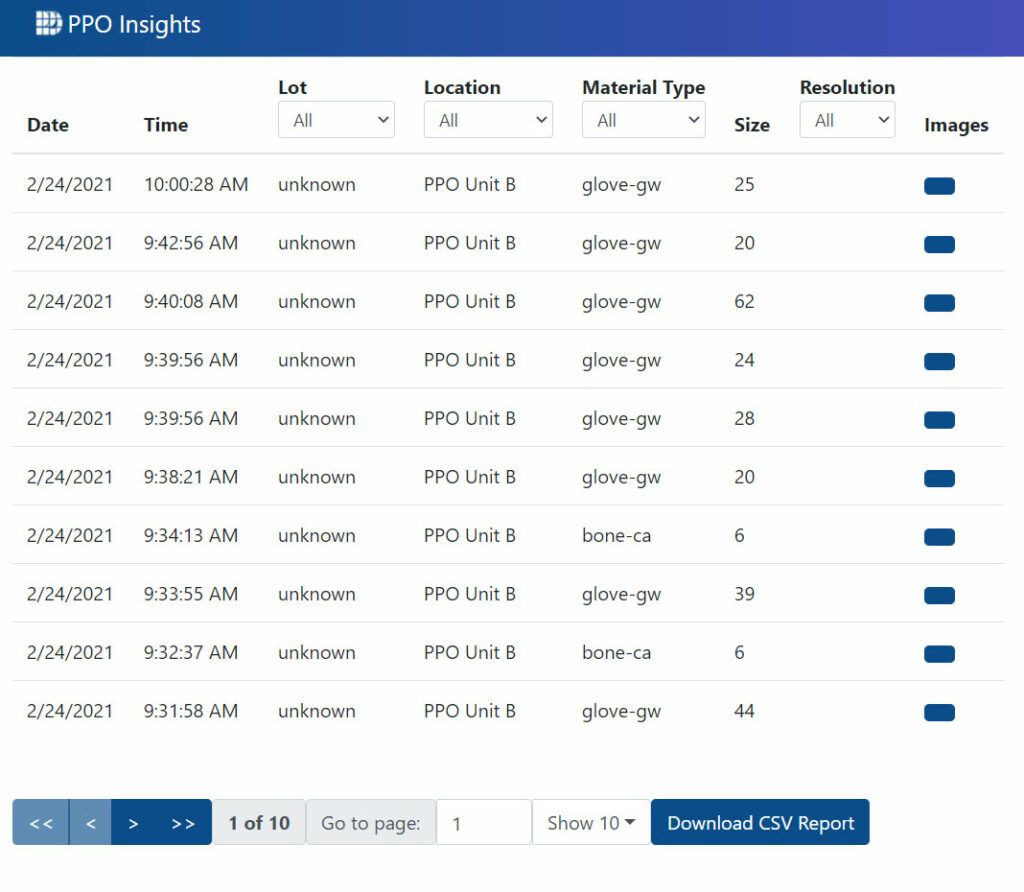Click the Location column label
Image resolution: width=1024 pixels, height=892 pixels.
462,88
